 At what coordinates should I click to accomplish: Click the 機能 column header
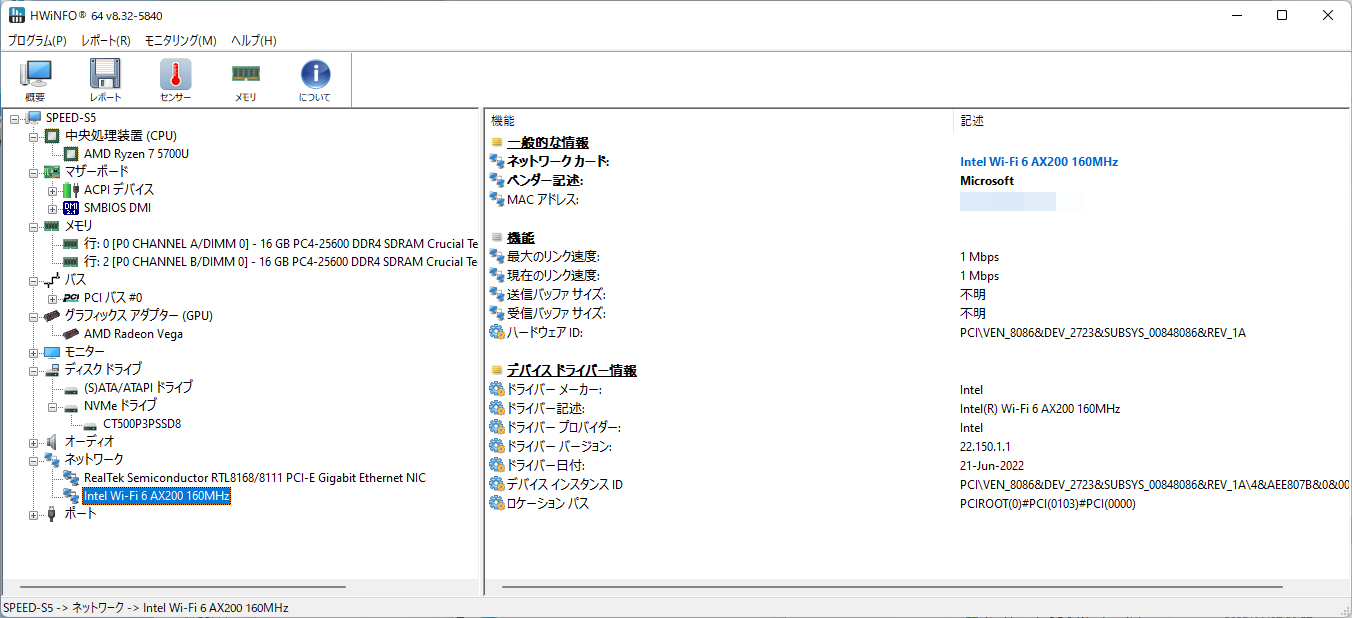[x=503, y=121]
